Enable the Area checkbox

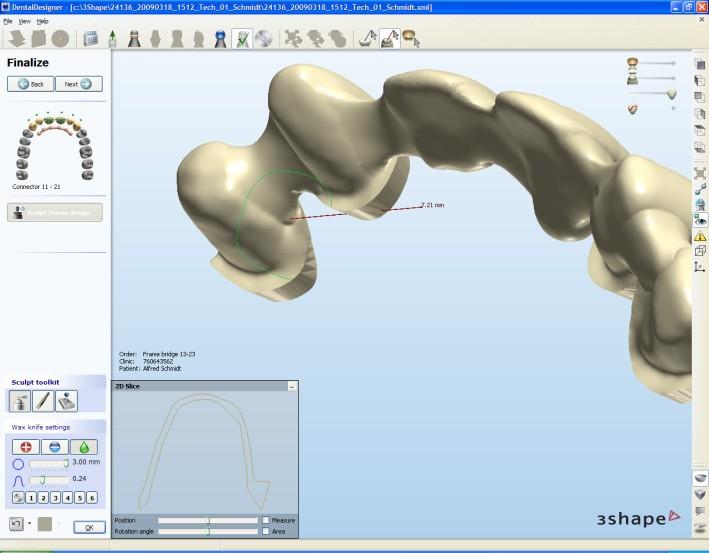click(x=265, y=531)
